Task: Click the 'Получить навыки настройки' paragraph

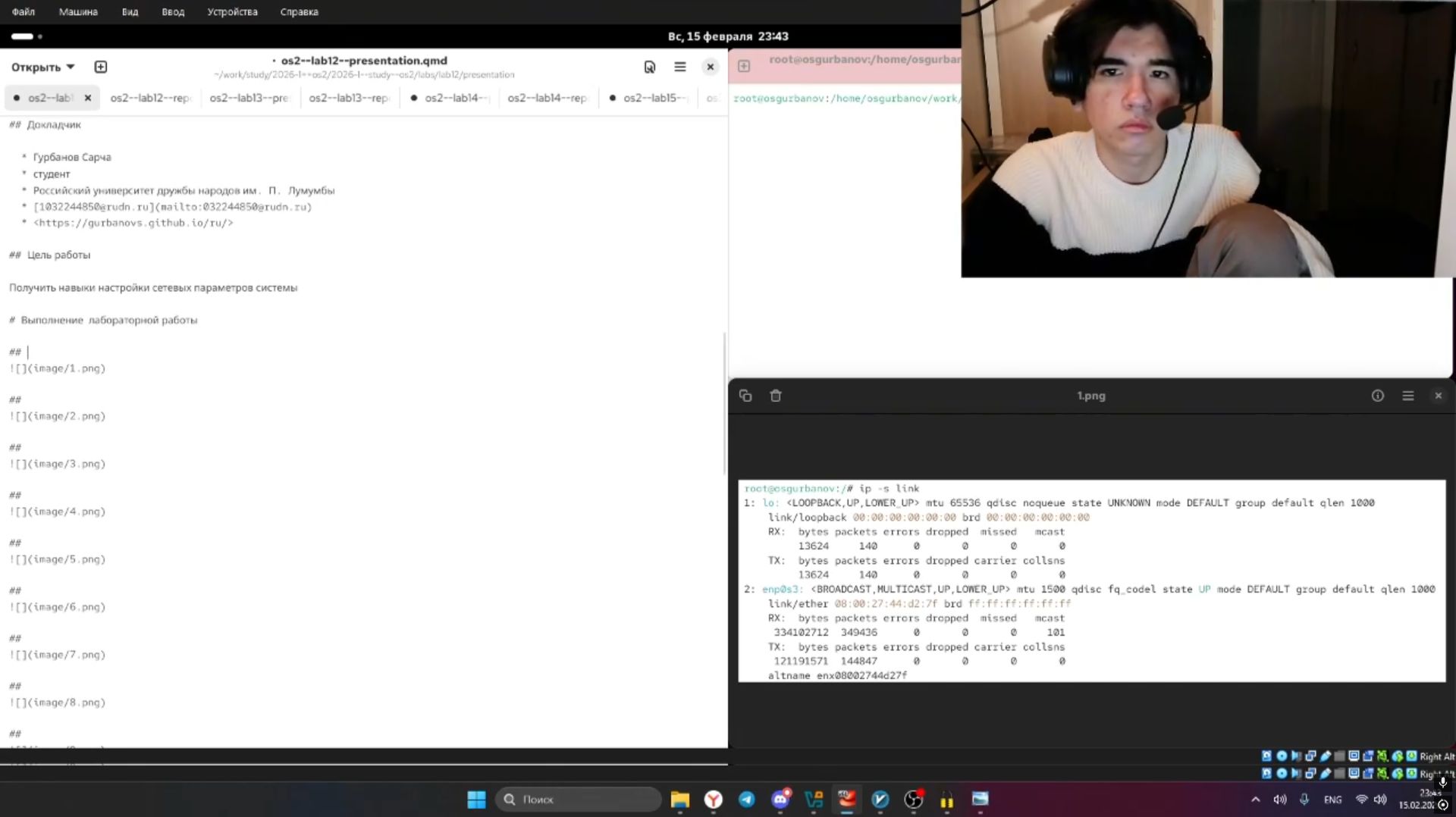Action: click(153, 288)
